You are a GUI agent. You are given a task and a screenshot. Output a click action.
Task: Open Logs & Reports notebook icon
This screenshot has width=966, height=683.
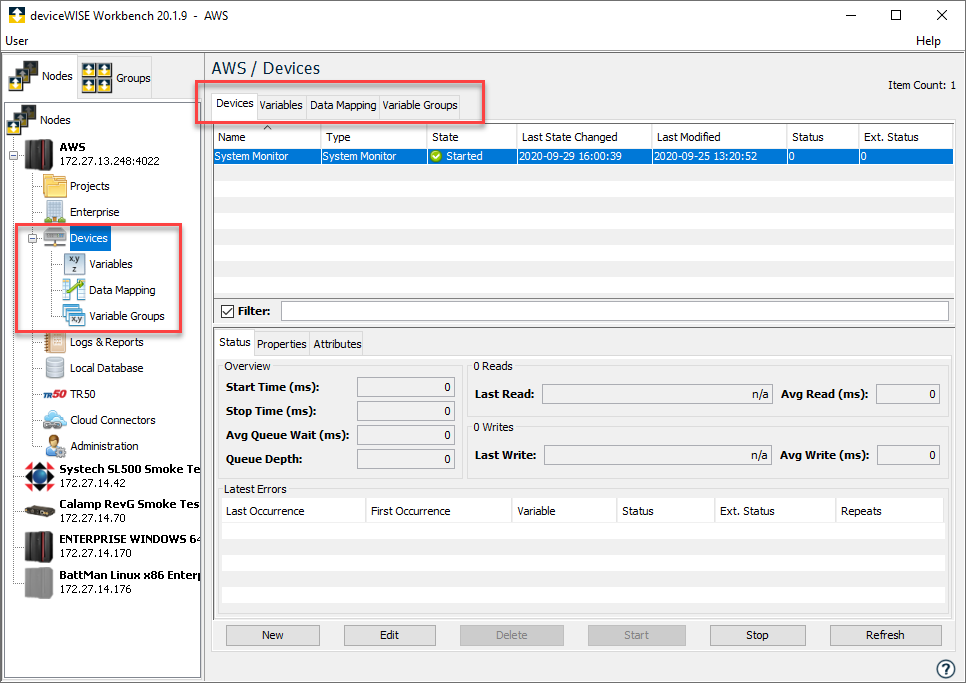54,342
